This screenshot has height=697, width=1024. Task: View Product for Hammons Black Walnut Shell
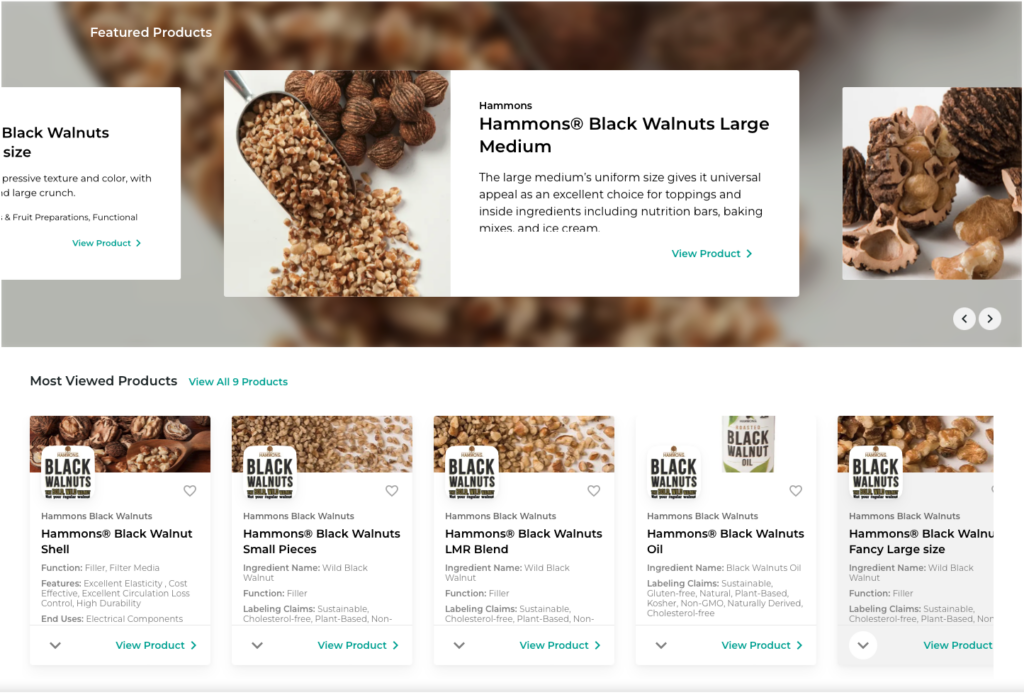point(156,645)
